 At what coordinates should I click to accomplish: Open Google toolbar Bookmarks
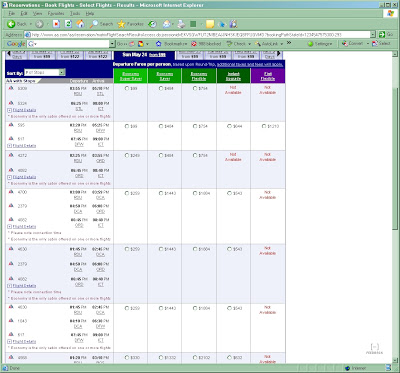171,44
